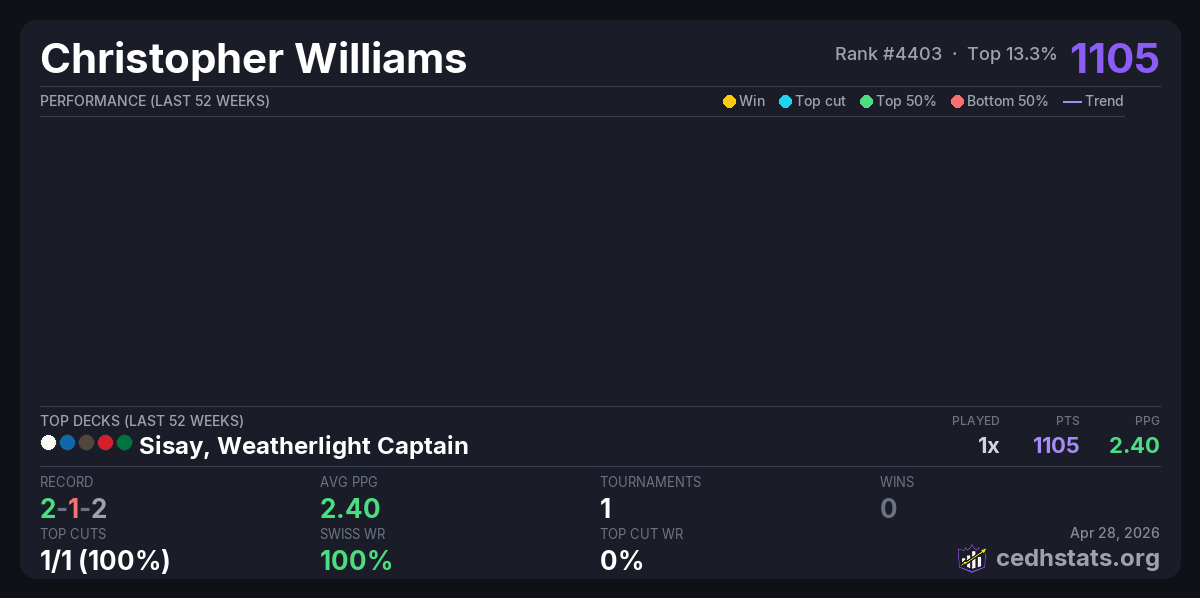Click the red mana color dot
Viewport: 1200px width, 598px height.
pyautogui.click(x=105, y=442)
